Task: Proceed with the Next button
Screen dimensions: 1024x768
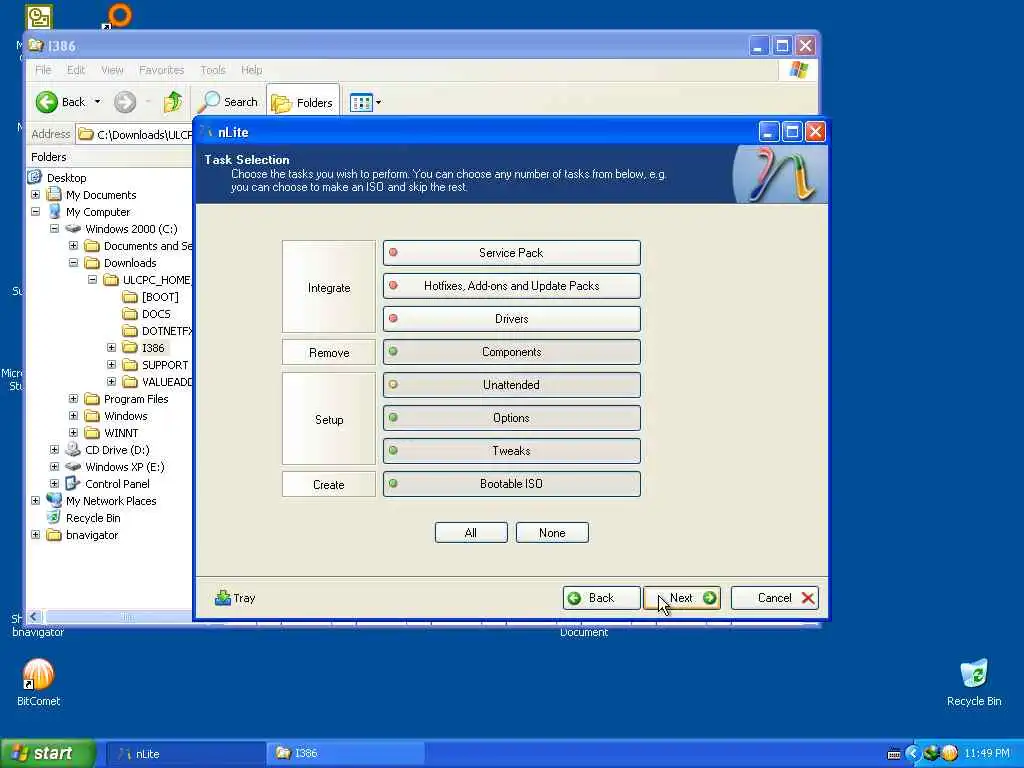Action: coord(682,598)
